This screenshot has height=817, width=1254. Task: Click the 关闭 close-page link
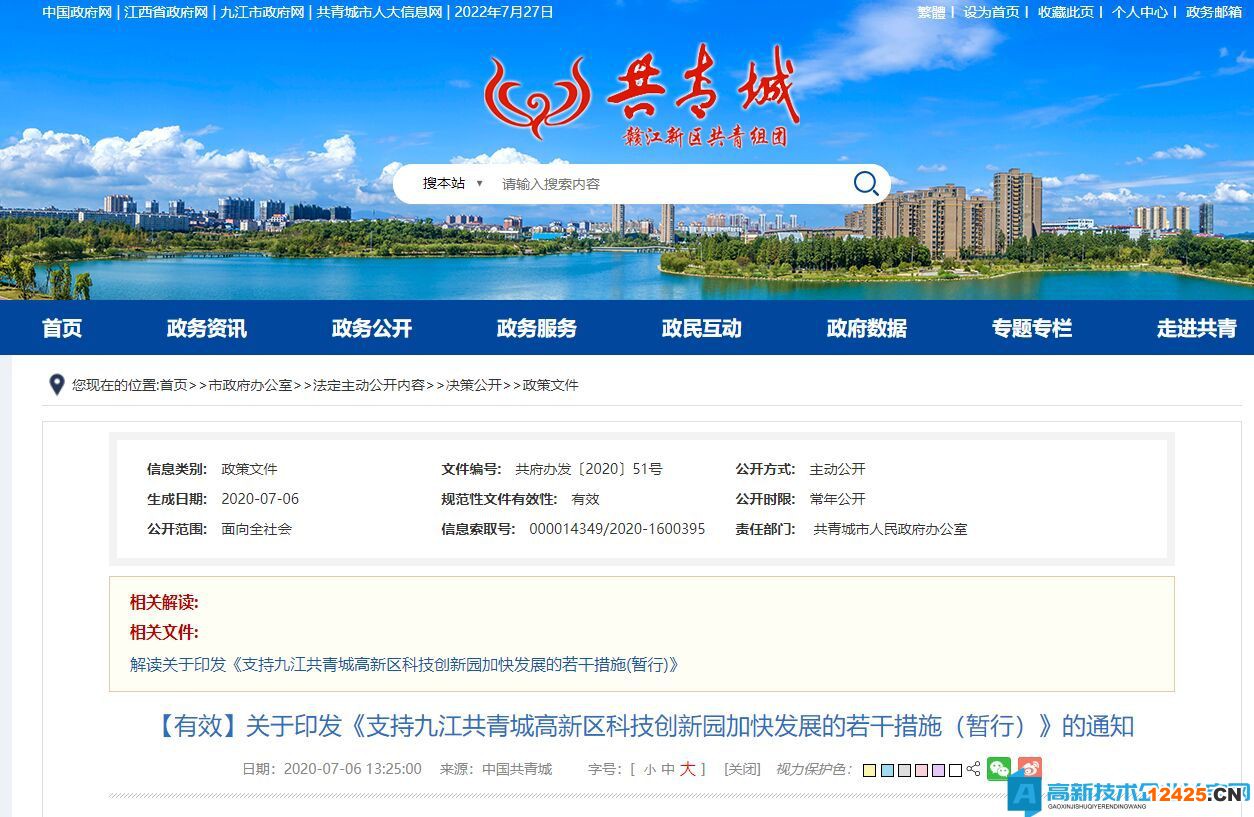(743, 769)
